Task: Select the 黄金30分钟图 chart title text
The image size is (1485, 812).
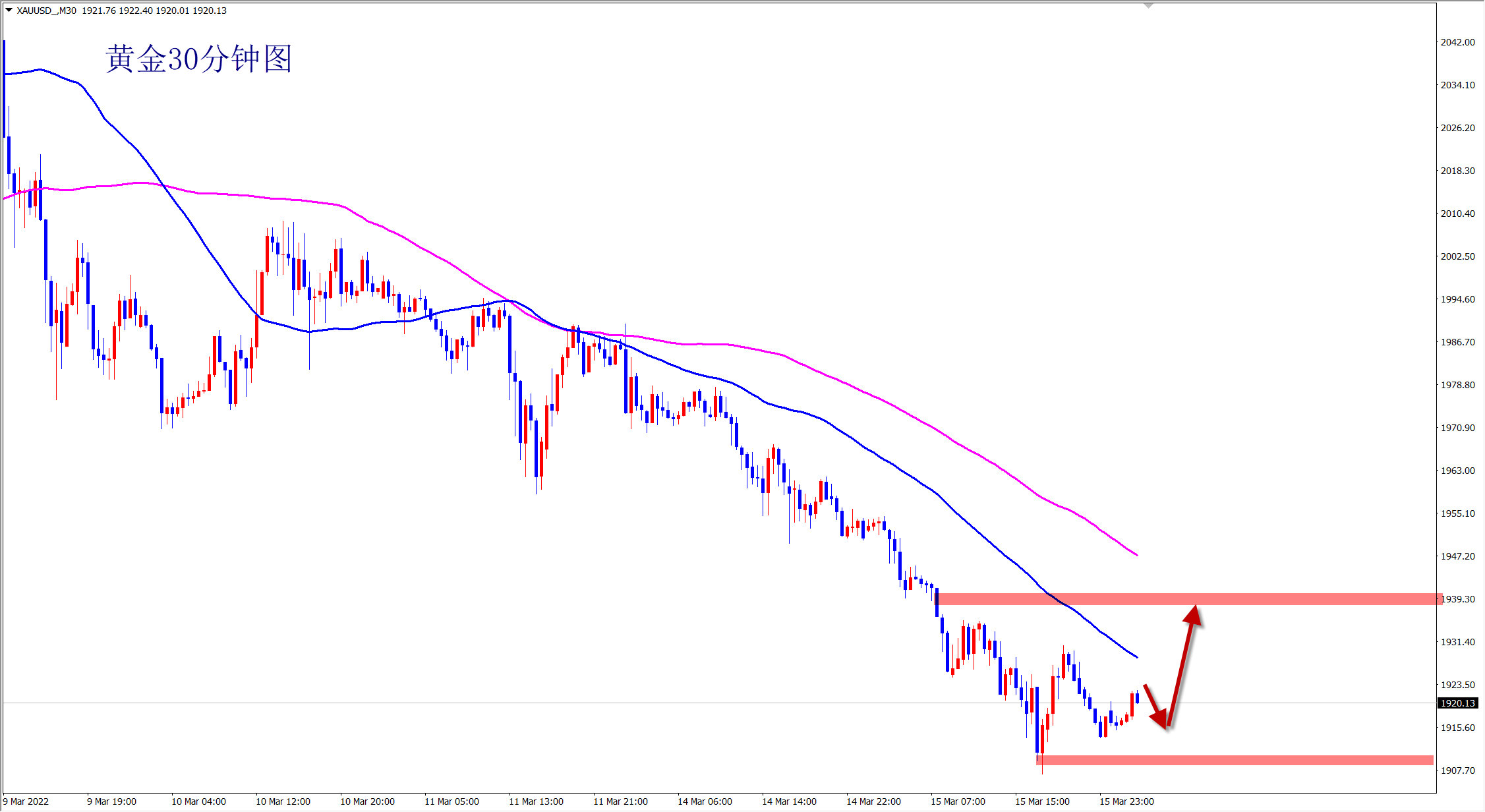Action: click(x=198, y=59)
